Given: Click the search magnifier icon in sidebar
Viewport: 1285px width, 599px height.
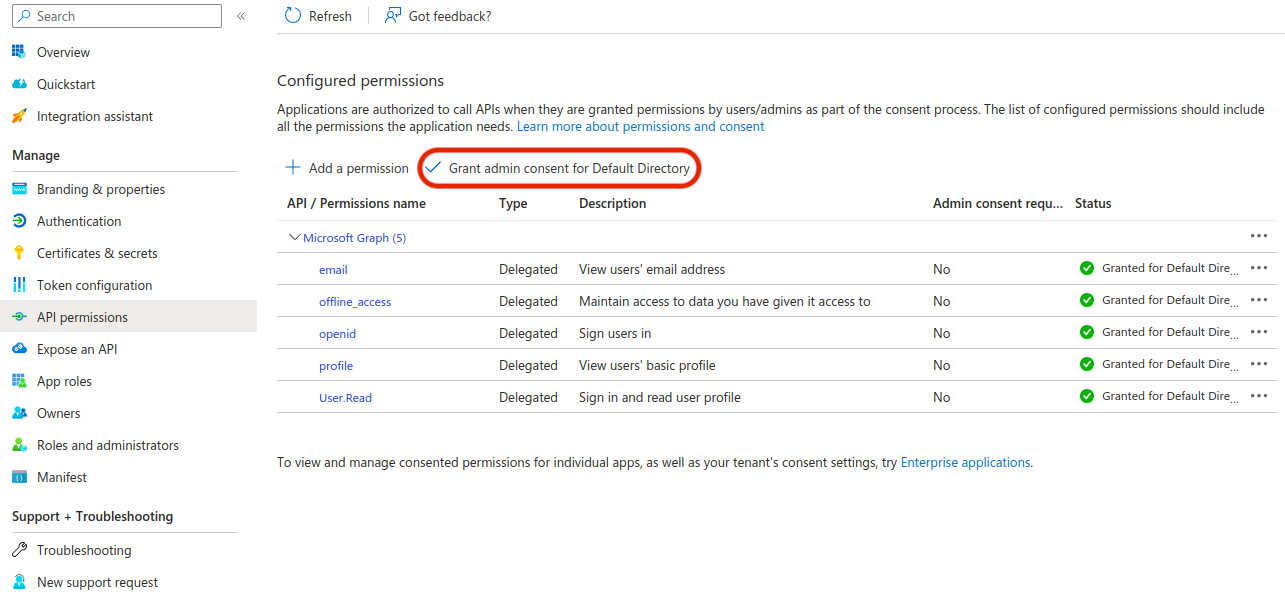Looking at the screenshot, I should (24, 16).
